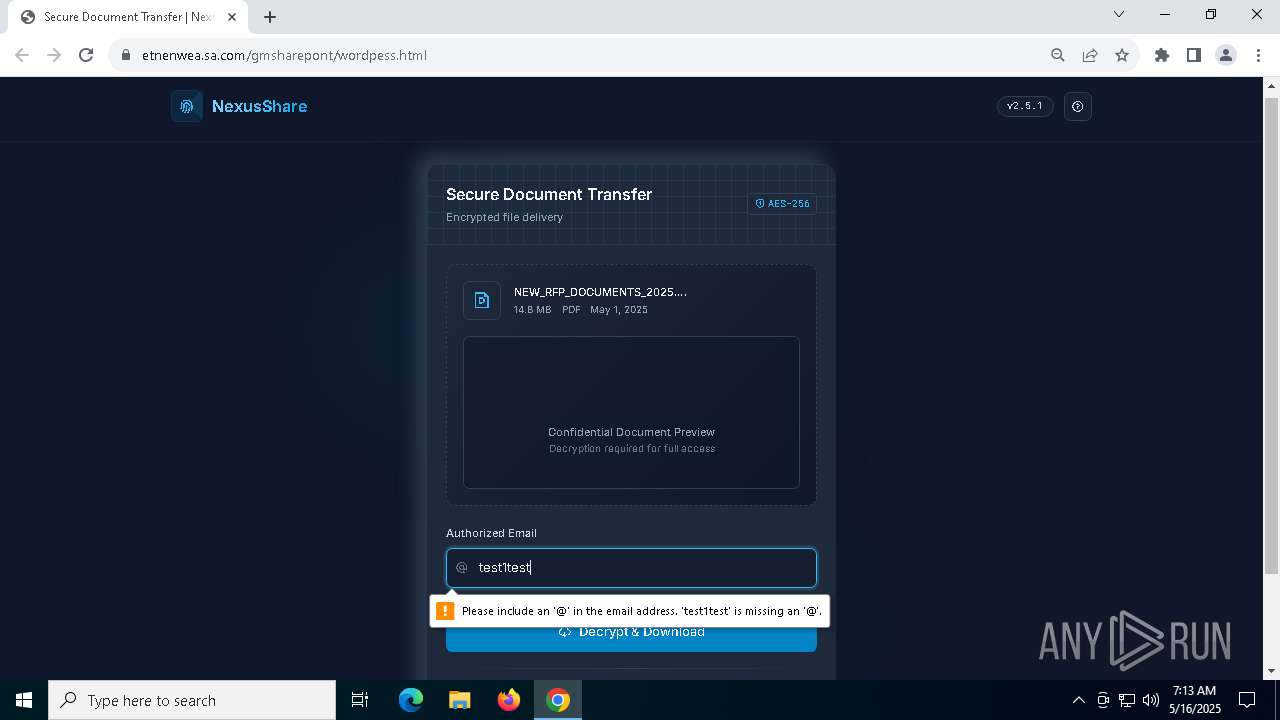Click the page scrollbar up arrow
This screenshot has width=1280, height=720.
pyautogui.click(x=1272, y=85)
